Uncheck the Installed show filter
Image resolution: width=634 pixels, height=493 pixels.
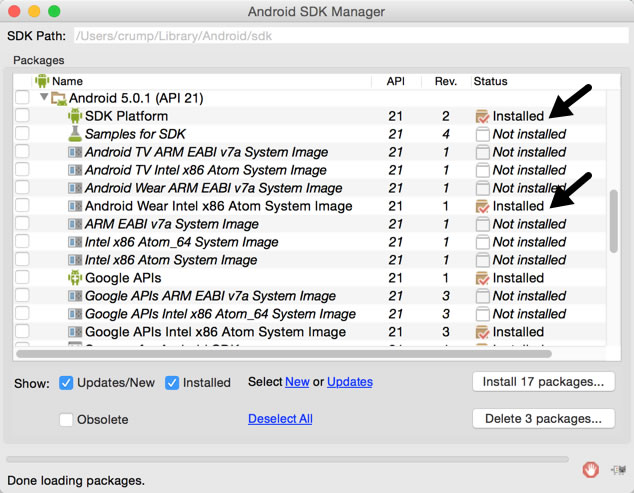pyautogui.click(x=172, y=383)
